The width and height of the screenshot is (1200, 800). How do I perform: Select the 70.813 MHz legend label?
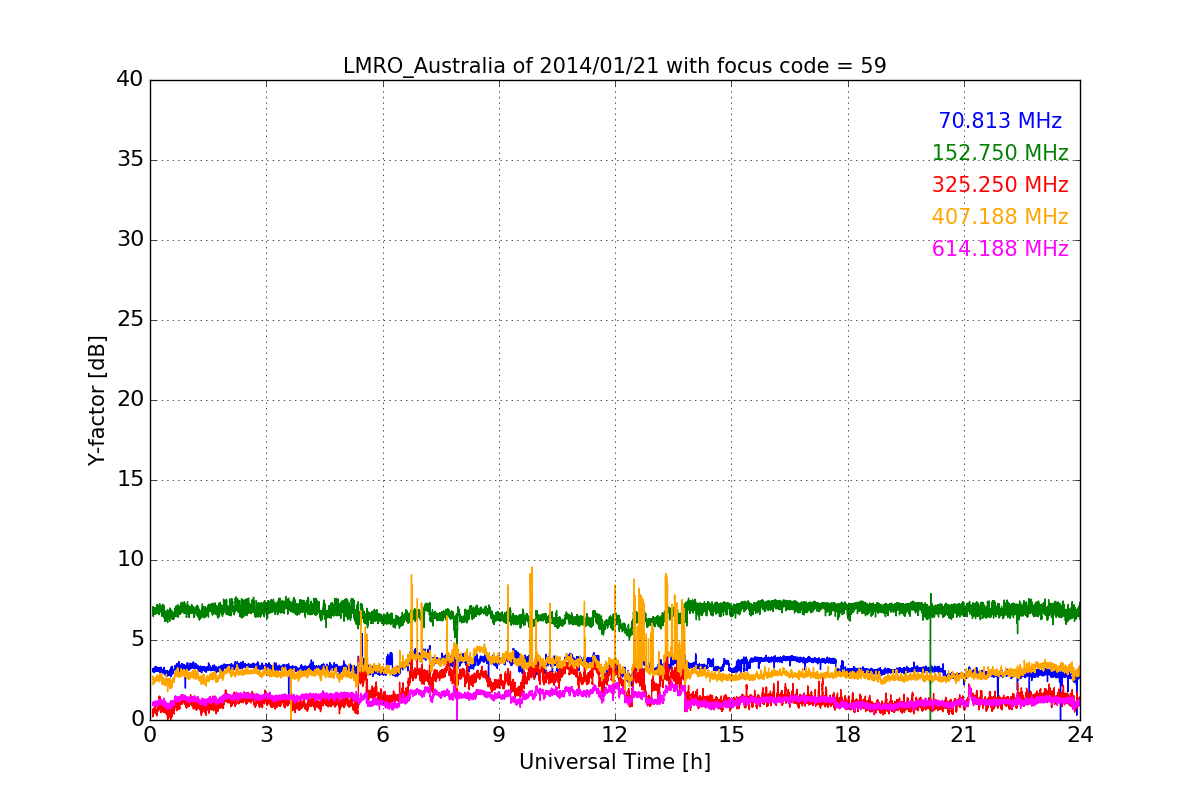1000,121
